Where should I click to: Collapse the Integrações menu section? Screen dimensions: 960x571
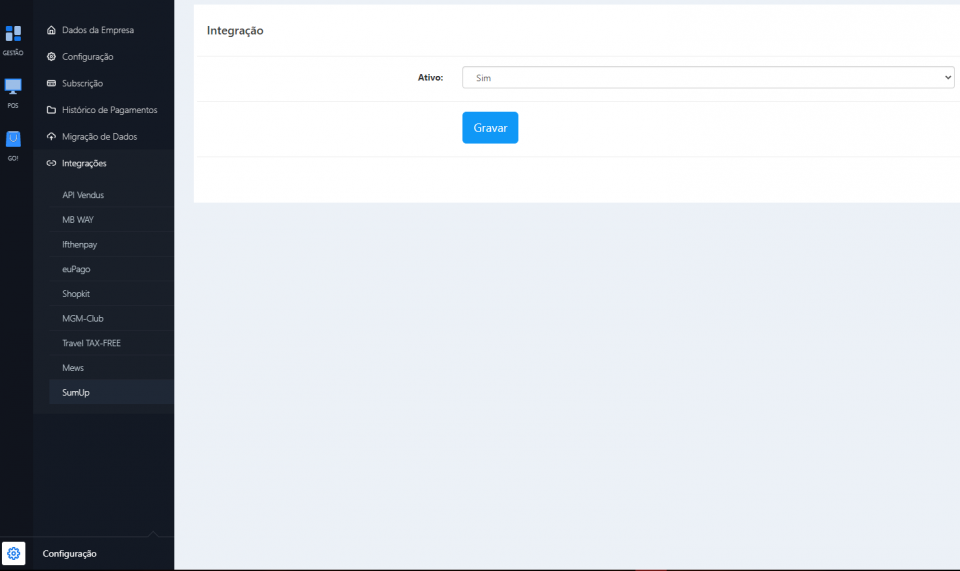click(84, 163)
